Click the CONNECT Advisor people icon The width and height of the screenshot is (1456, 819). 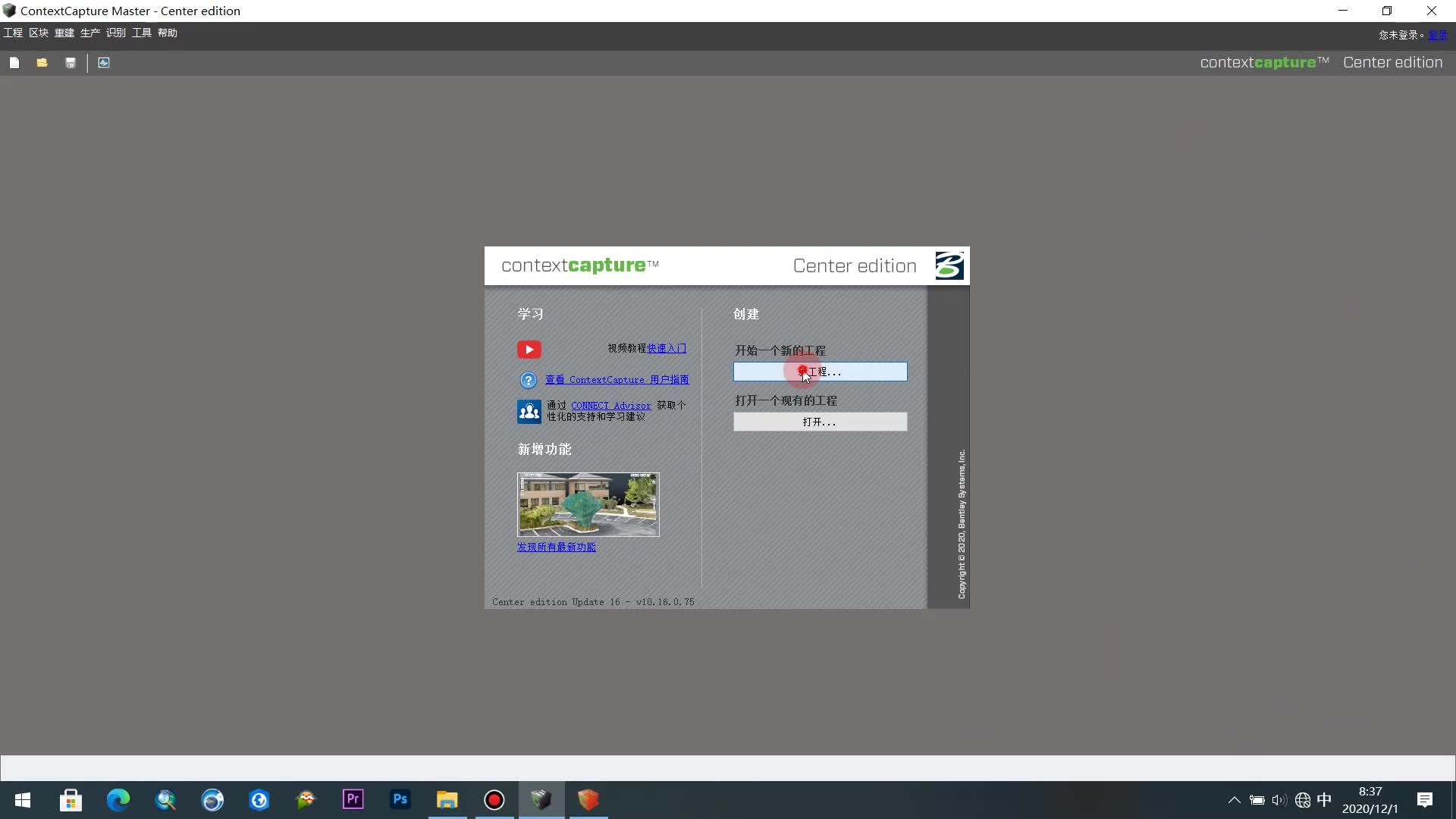529,411
